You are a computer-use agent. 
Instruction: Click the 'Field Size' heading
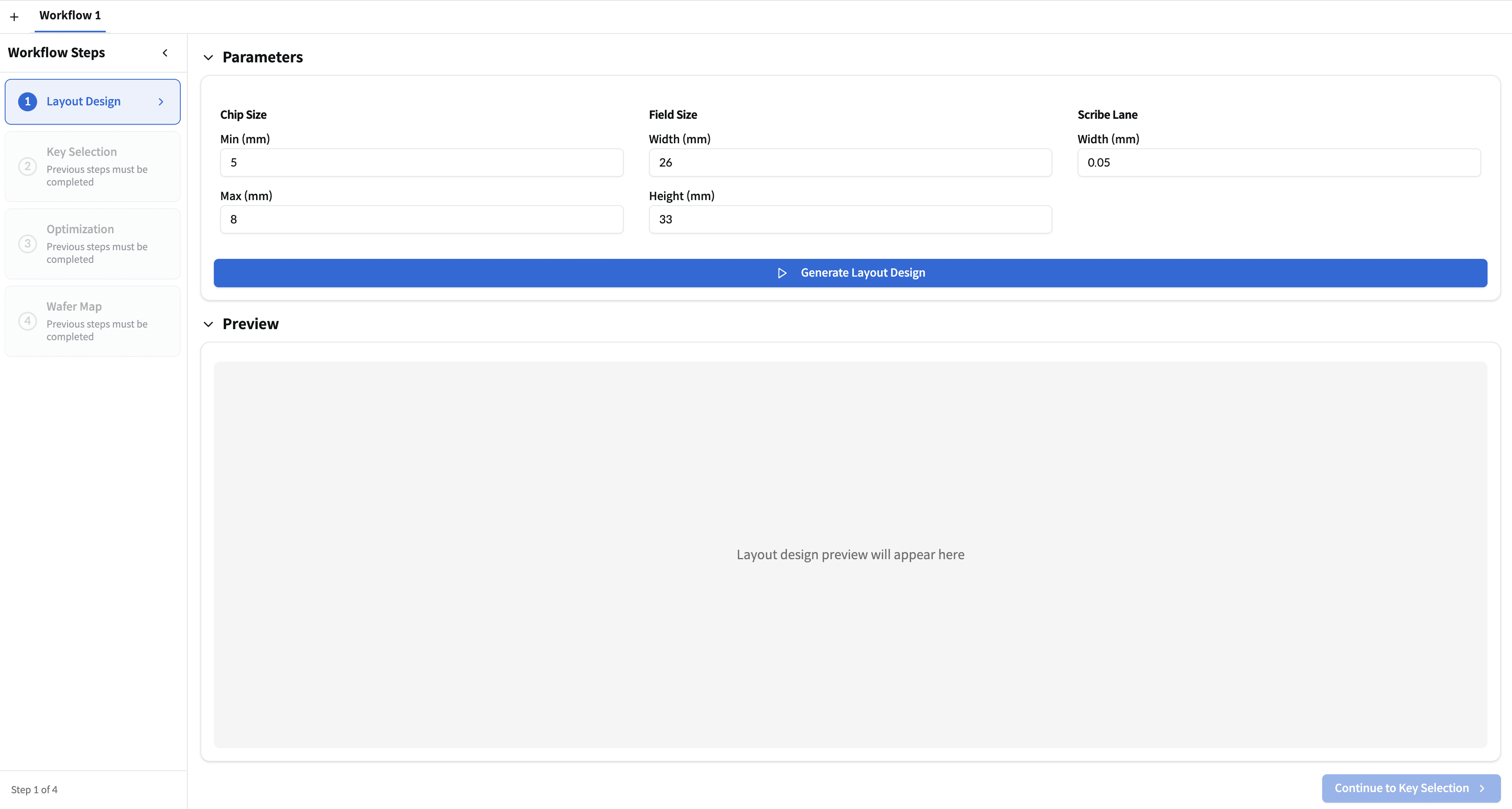click(x=673, y=114)
